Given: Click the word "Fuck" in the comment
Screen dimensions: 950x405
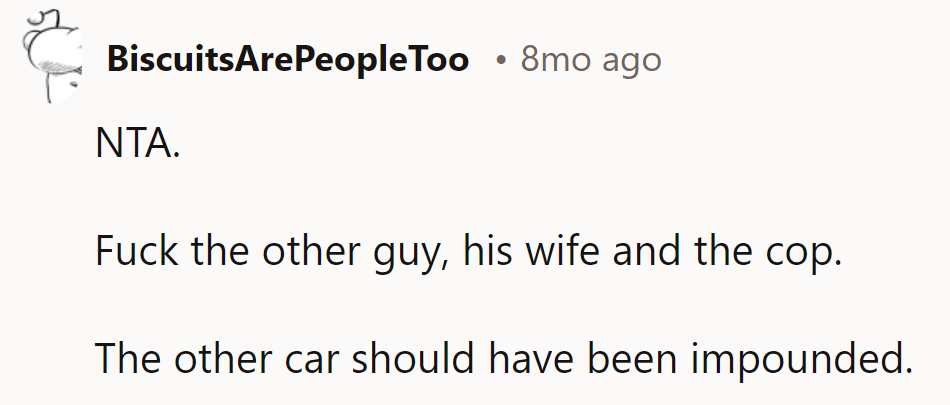Looking at the screenshot, I should pos(130,251).
